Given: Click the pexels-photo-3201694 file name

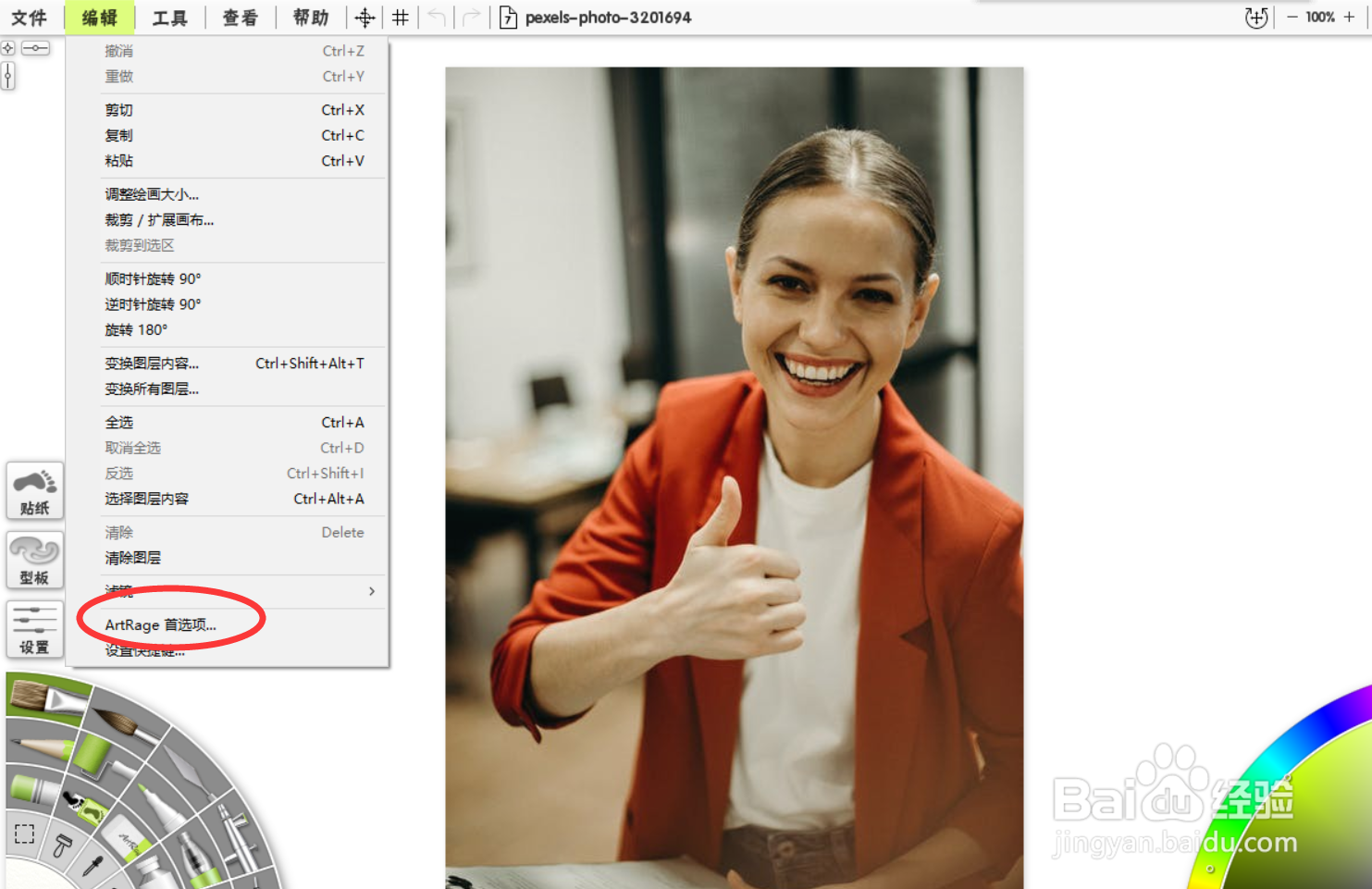Looking at the screenshot, I should click(609, 18).
